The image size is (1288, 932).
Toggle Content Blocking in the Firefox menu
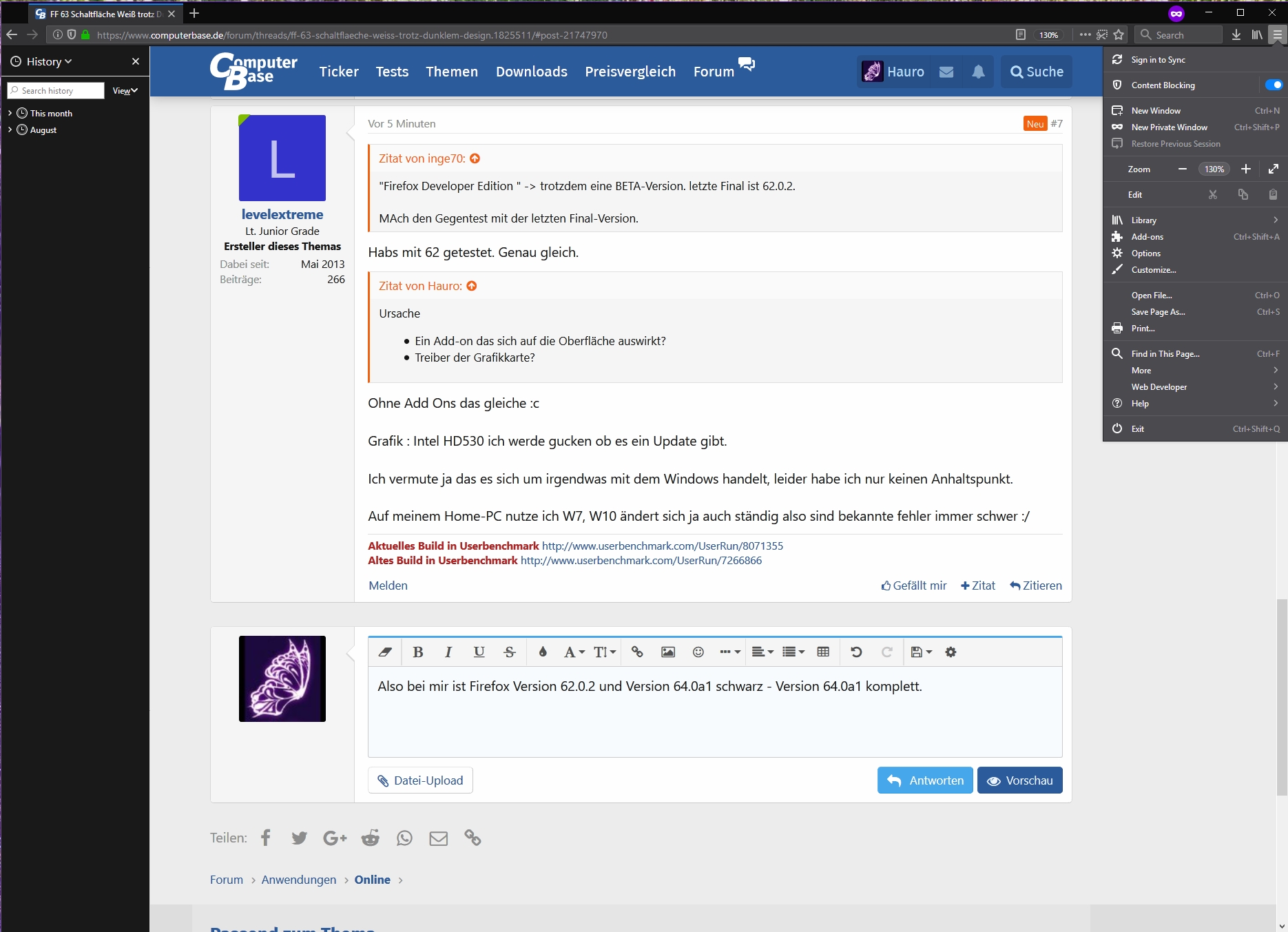coord(1274,85)
